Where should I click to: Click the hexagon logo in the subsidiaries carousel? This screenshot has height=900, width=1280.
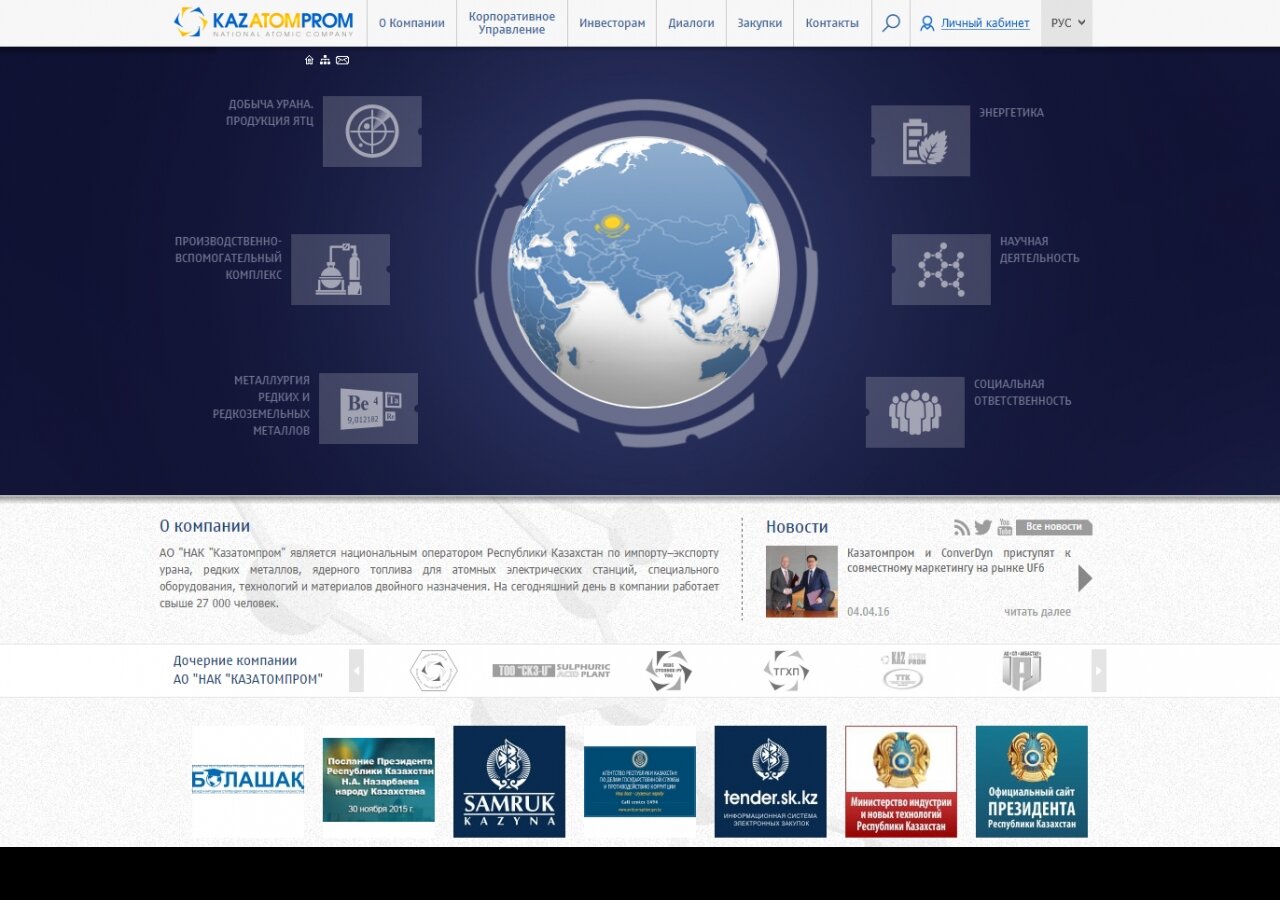point(434,670)
